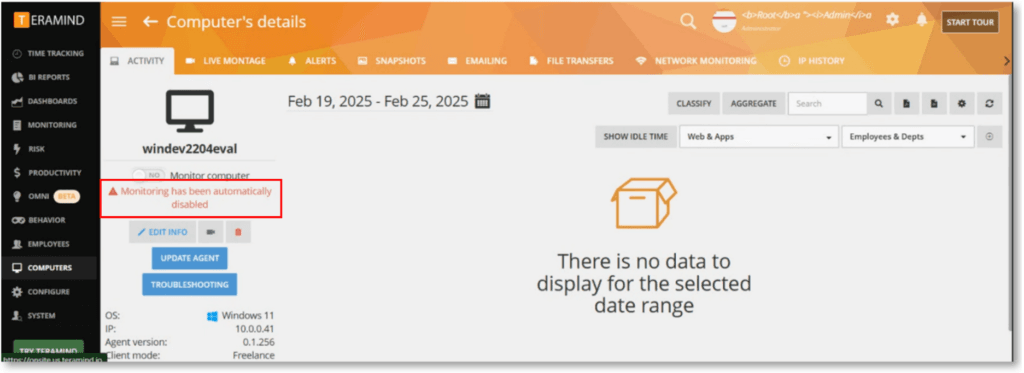Open the File Transfers tab
The height and width of the screenshot is (373, 1024).
coord(571,61)
